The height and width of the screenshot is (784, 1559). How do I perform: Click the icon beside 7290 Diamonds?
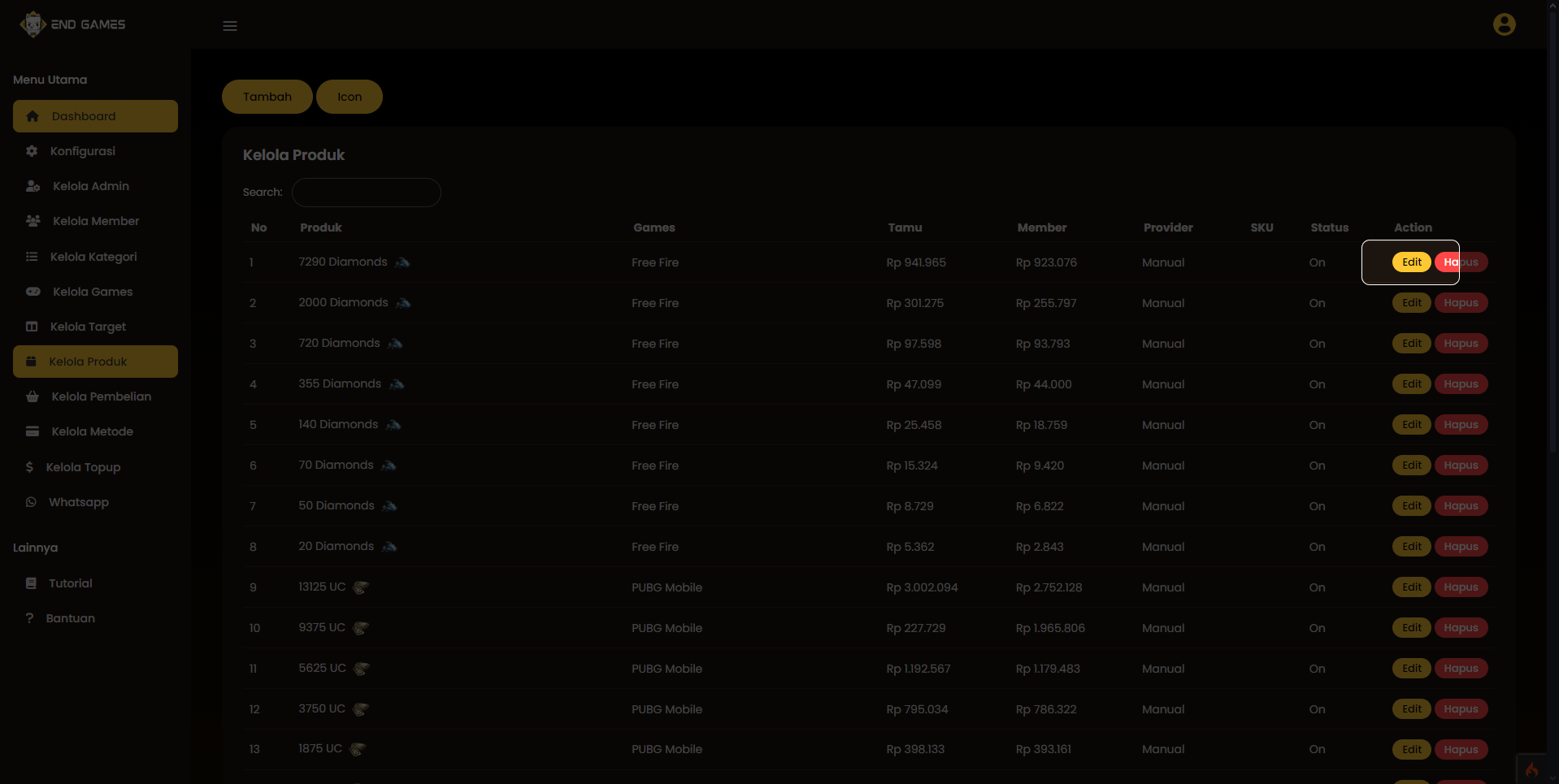pos(402,262)
